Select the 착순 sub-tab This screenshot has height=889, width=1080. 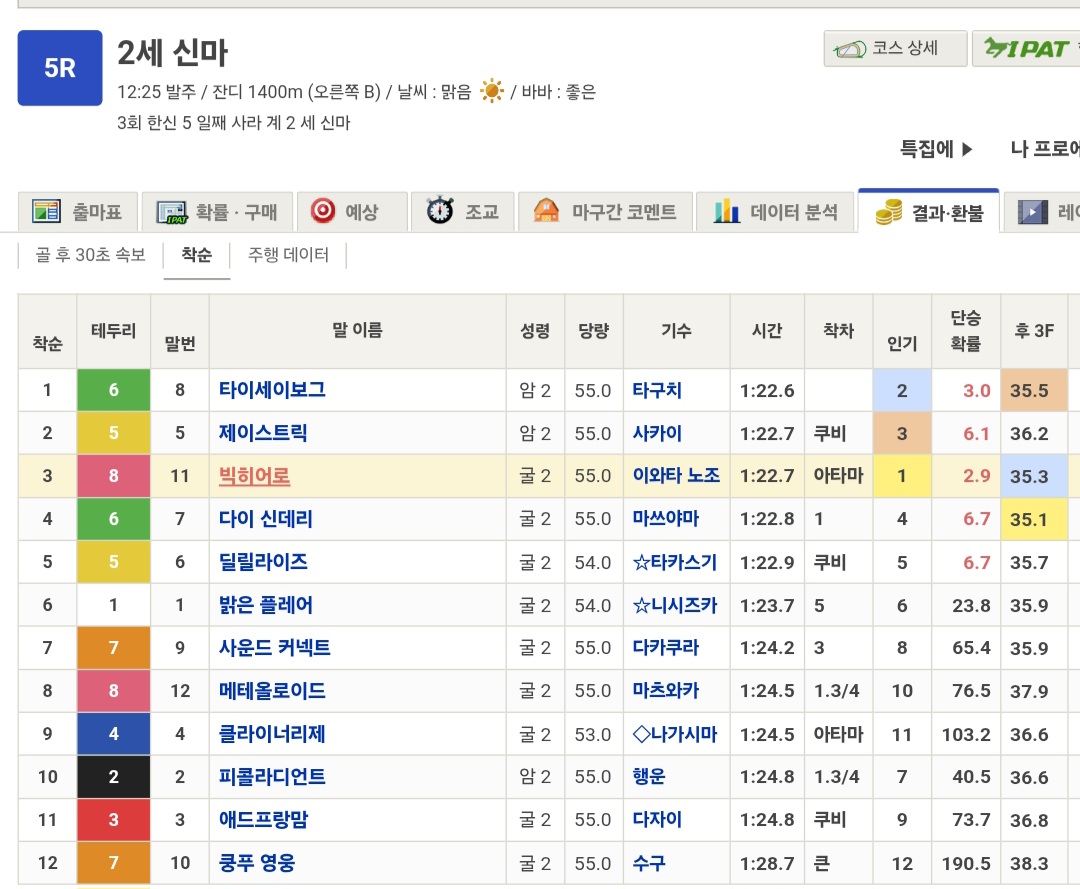pyautogui.click(x=196, y=255)
